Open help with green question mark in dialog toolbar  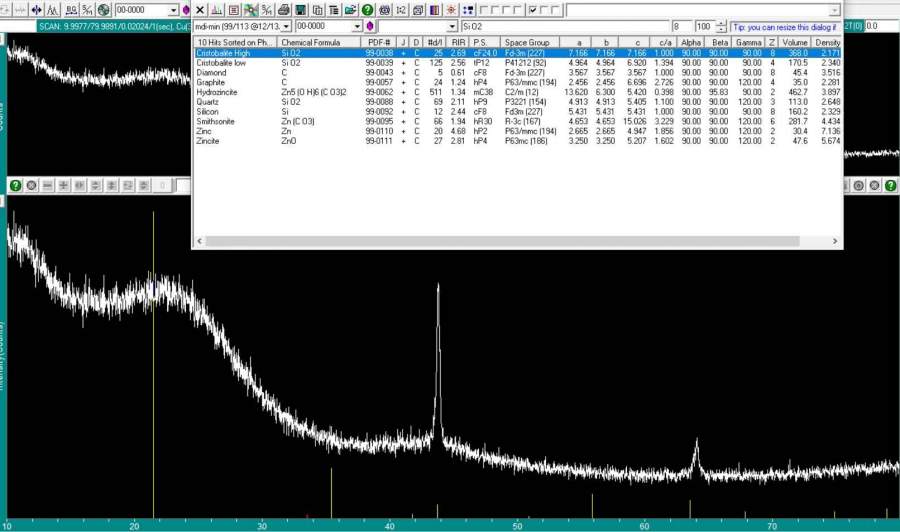point(367,10)
